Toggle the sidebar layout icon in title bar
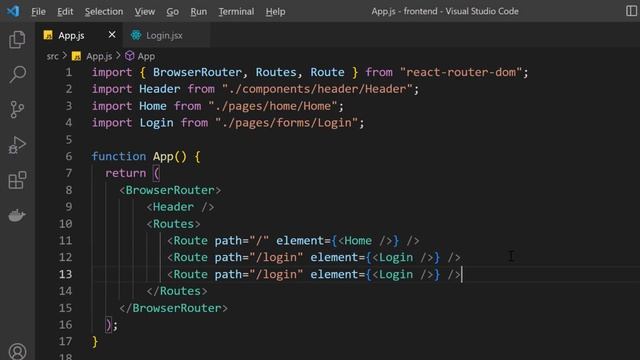The width and height of the screenshot is (640, 360). coord(631,11)
